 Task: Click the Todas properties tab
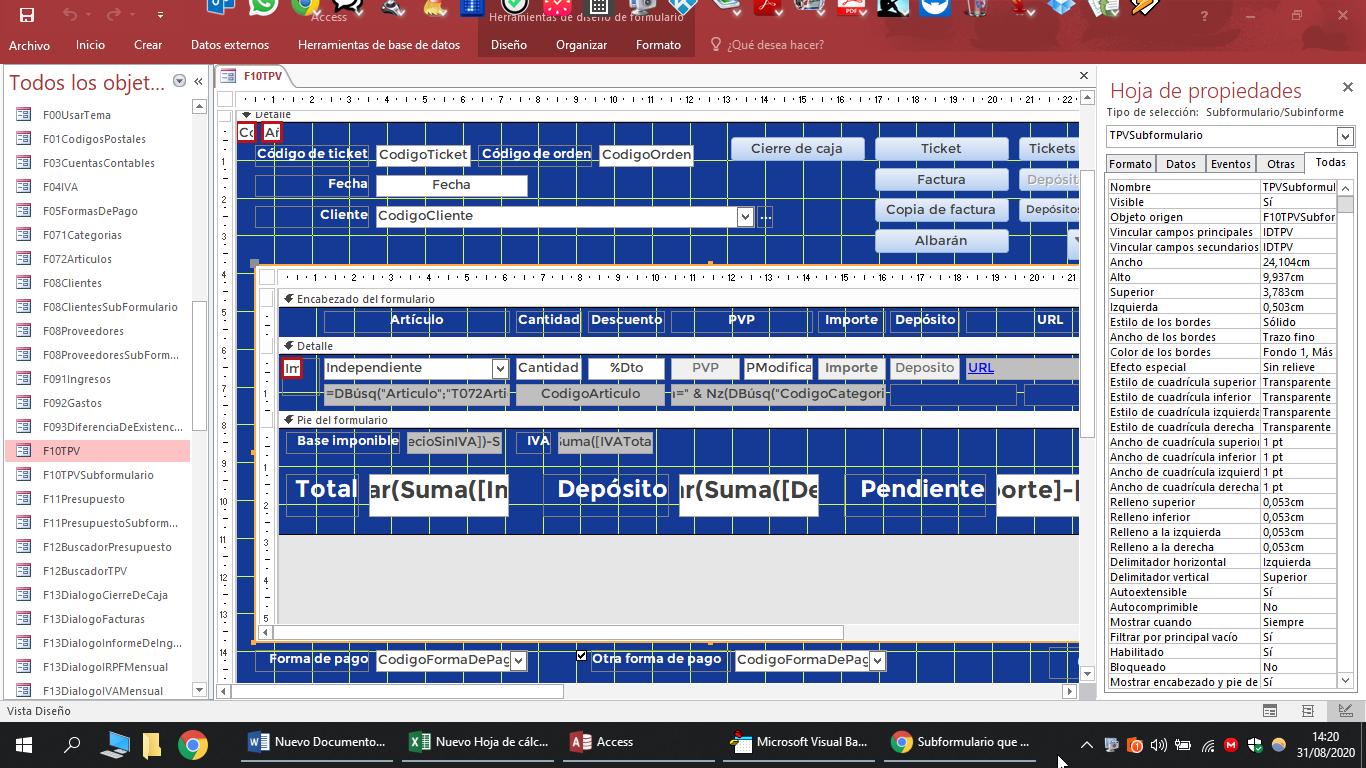(x=1330, y=162)
